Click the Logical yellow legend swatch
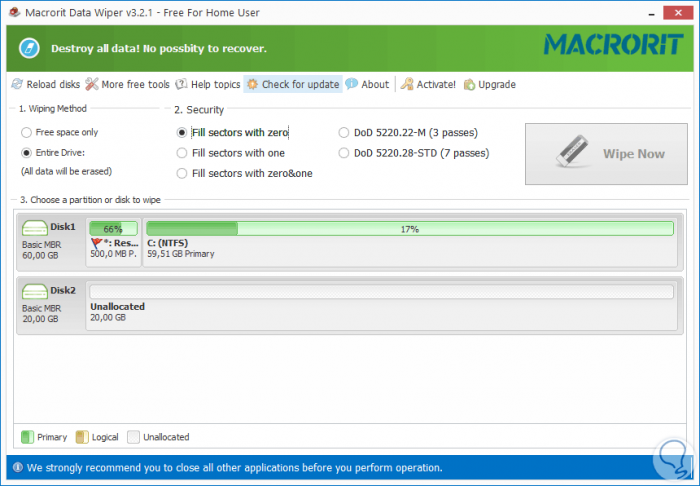Screen dimensions: 700x486 (x=82, y=437)
